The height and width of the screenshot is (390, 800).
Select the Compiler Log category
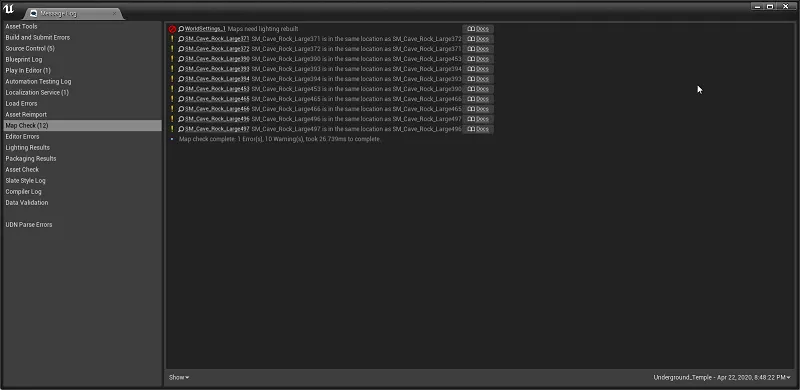point(82,191)
